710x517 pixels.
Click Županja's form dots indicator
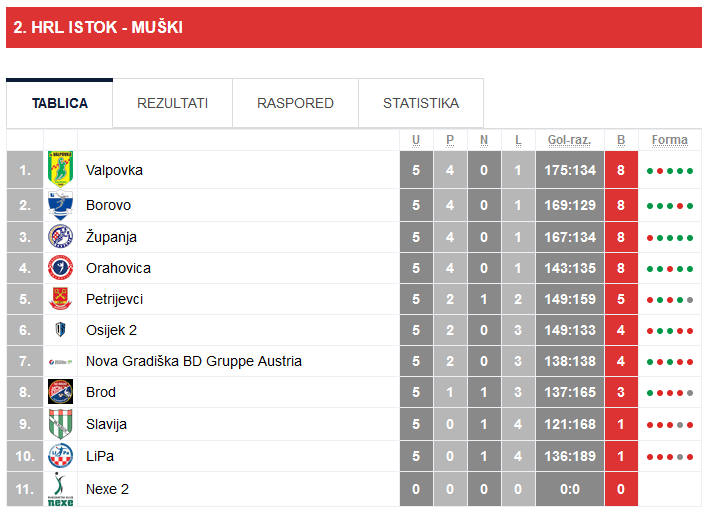[x=669, y=238]
